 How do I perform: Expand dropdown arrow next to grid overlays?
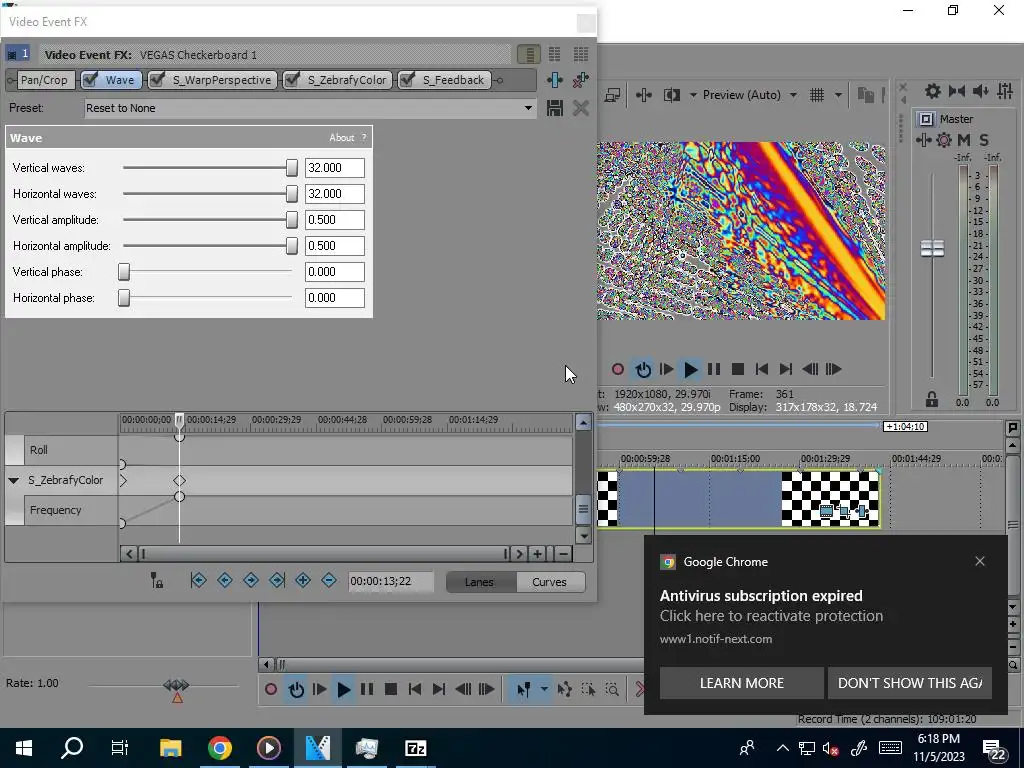[838, 95]
